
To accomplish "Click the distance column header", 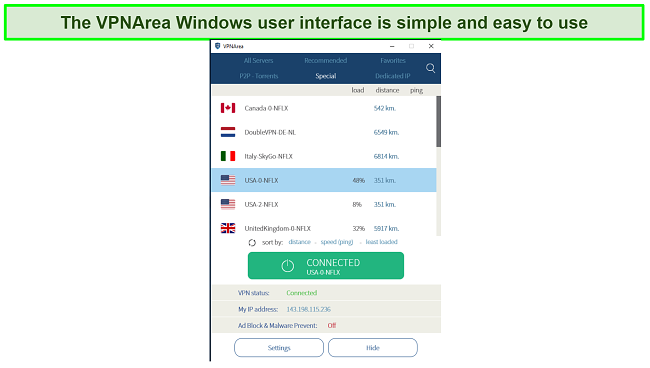I will (x=387, y=90).
